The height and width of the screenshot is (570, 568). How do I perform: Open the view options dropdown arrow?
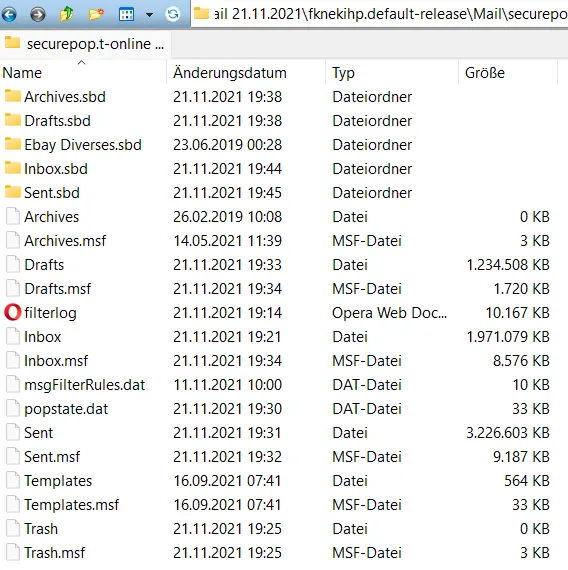pos(149,15)
